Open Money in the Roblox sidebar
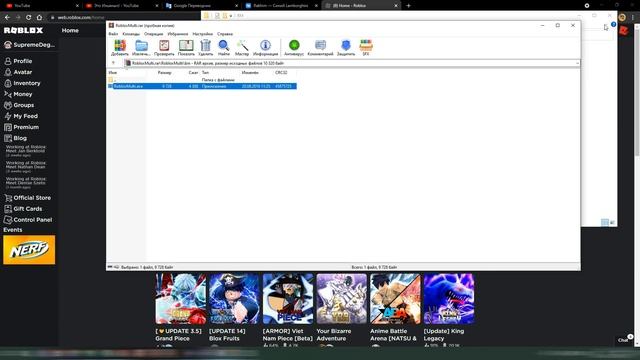The height and width of the screenshot is (360, 640). 18,94
